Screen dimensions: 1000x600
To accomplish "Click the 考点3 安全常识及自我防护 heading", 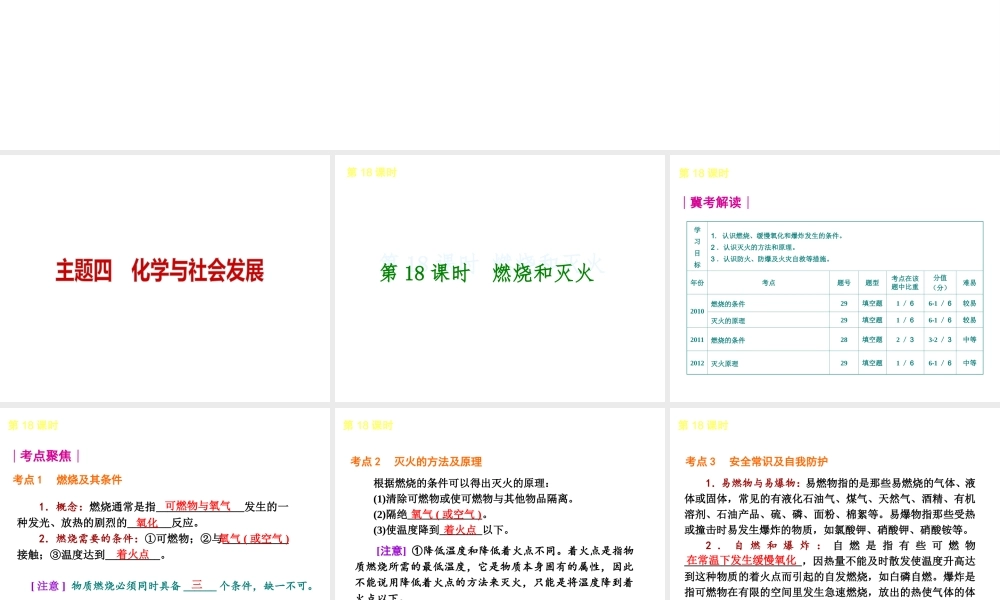I will 756,461.
